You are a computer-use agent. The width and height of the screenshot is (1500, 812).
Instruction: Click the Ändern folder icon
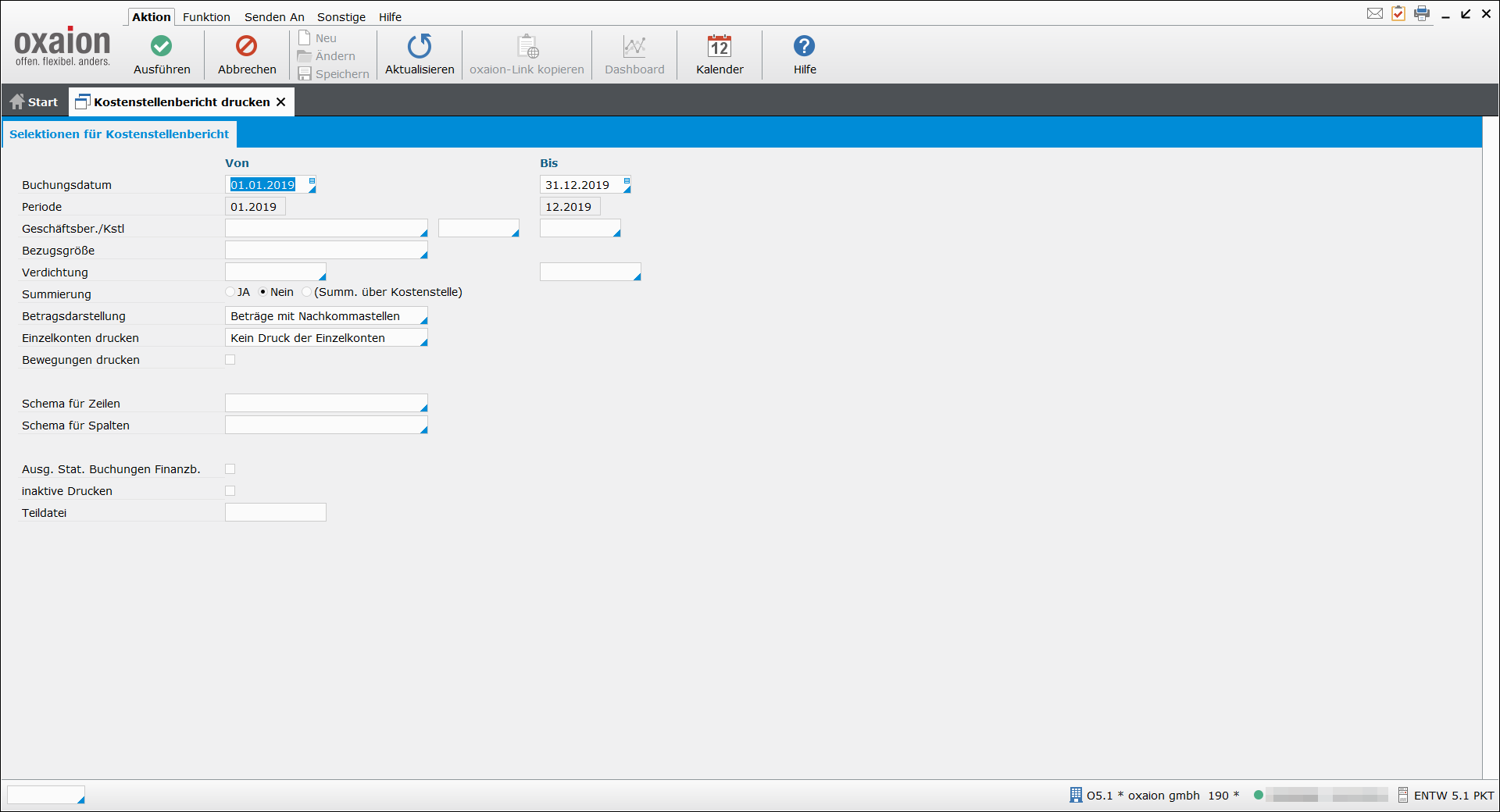[305, 56]
